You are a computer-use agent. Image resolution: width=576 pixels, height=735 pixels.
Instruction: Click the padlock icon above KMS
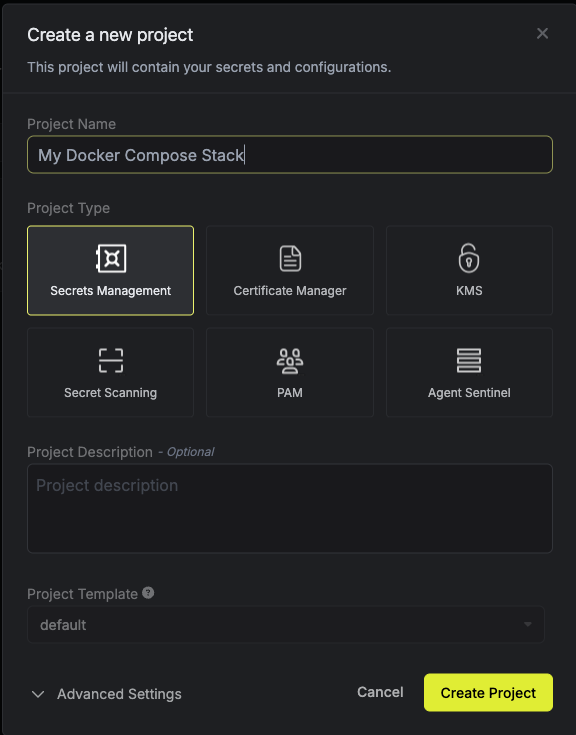(x=469, y=258)
